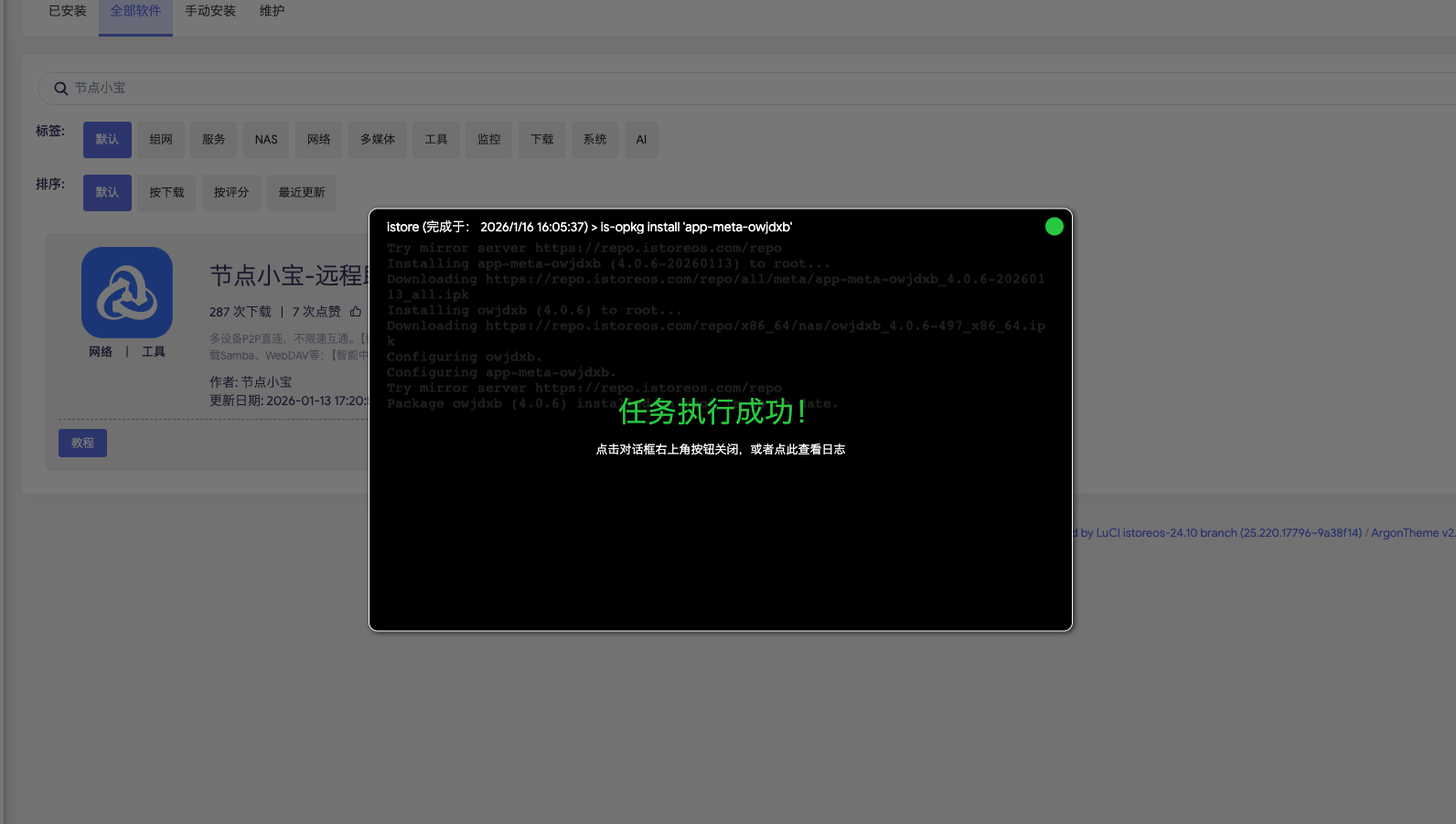Sort apps 按评分
1456x824 pixels.
pos(231,193)
